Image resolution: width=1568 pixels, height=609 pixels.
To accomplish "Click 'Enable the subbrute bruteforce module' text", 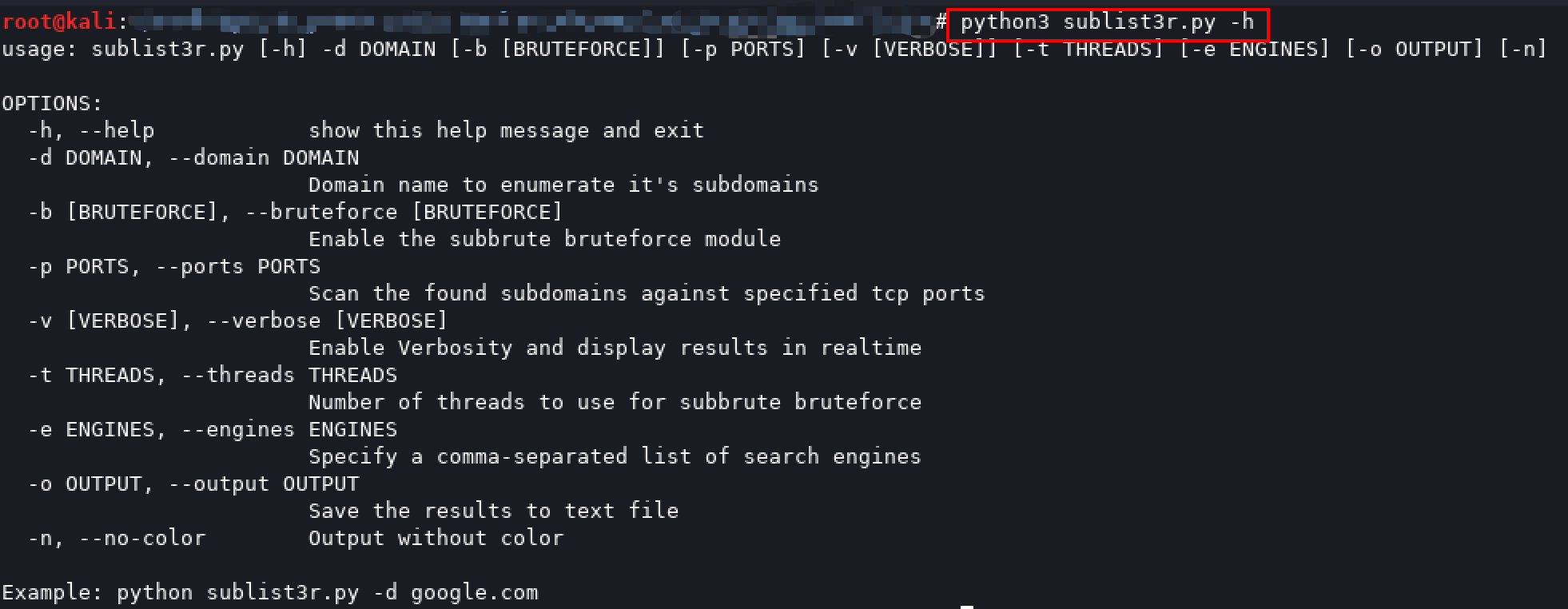I will [544, 239].
